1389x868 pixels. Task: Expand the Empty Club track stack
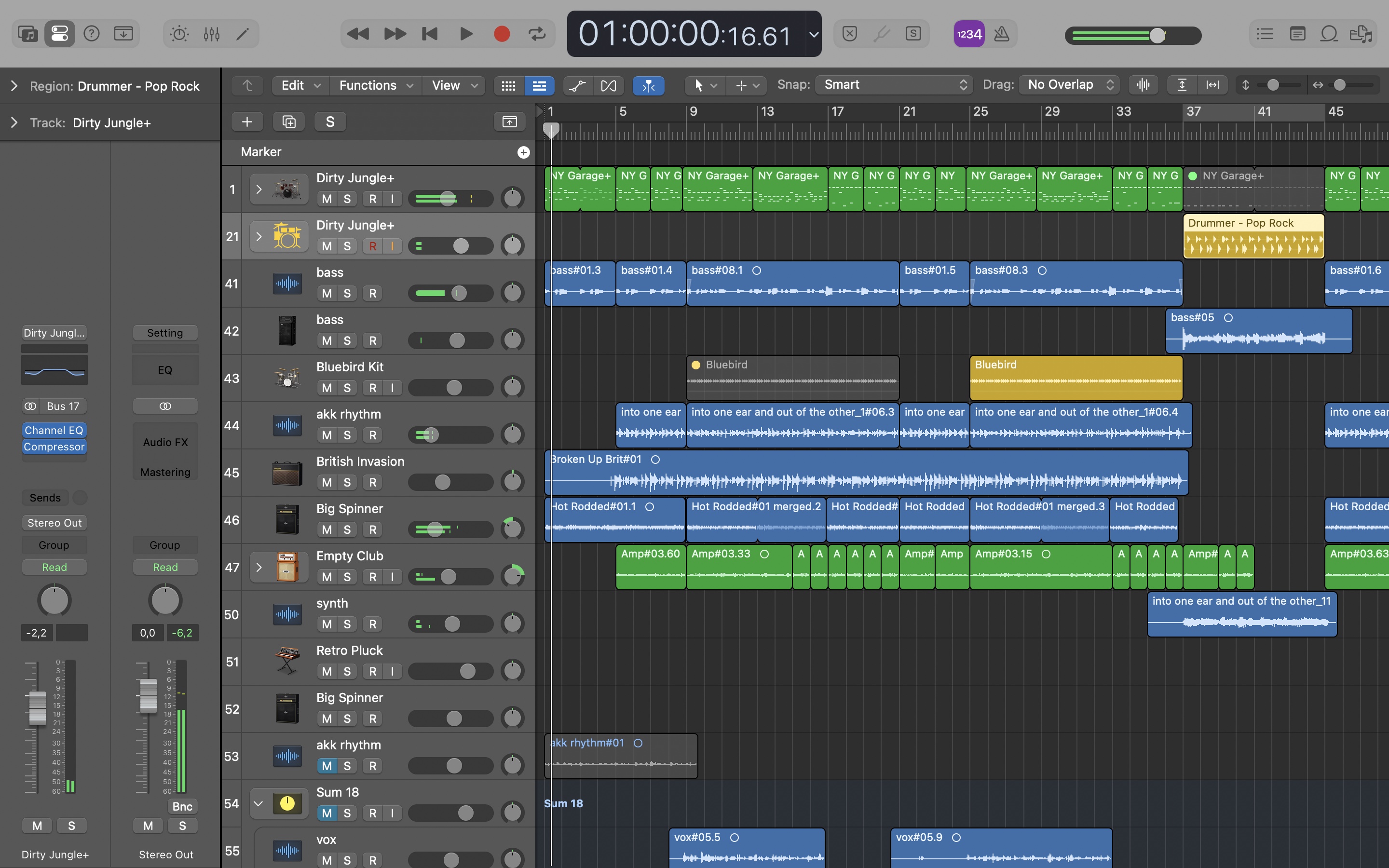(x=259, y=567)
